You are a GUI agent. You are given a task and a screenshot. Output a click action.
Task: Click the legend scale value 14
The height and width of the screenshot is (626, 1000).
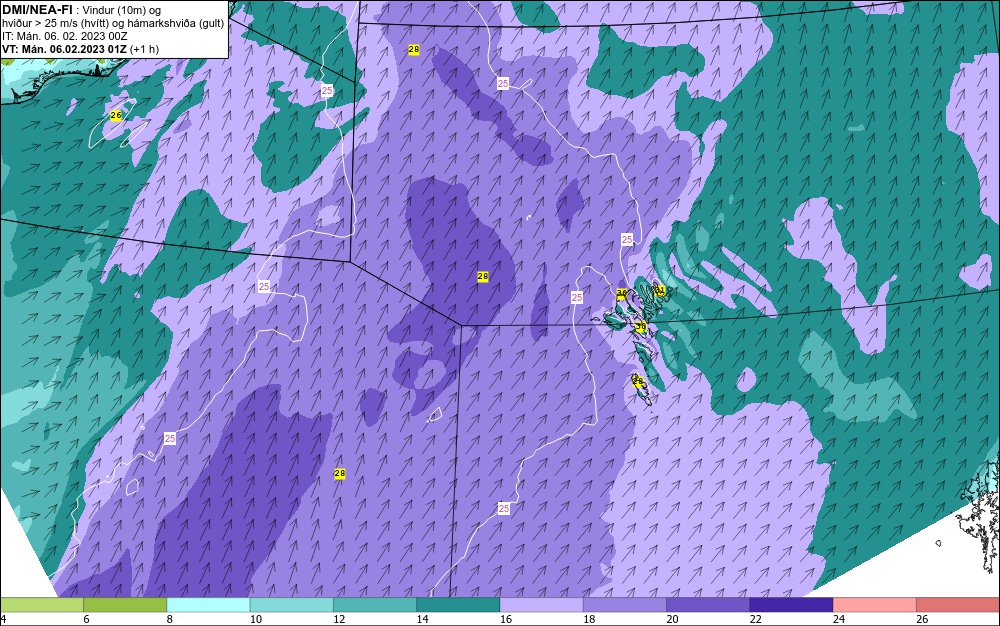tap(422, 619)
